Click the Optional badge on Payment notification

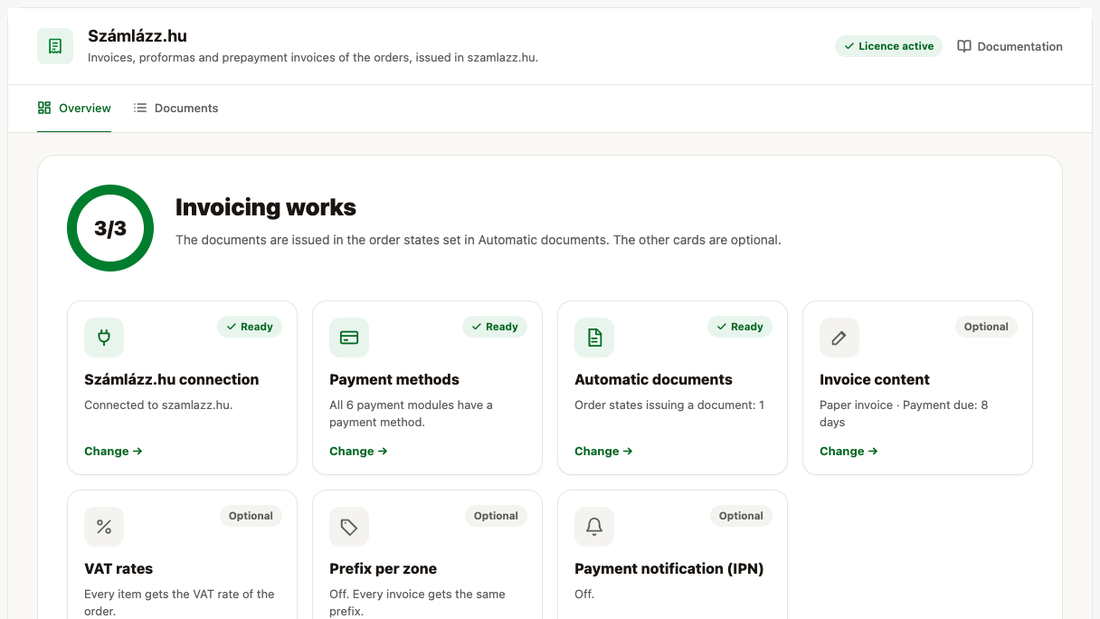point(741,516)
